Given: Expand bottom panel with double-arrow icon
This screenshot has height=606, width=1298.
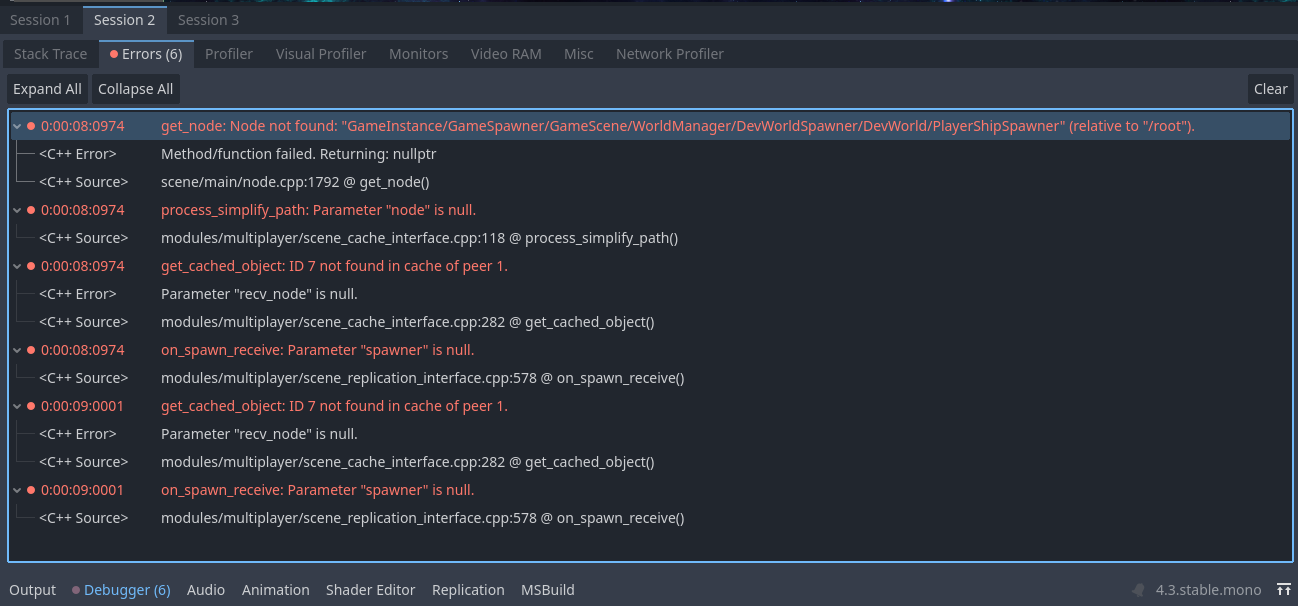Looking at the screenshot, I should (1283, 590).
